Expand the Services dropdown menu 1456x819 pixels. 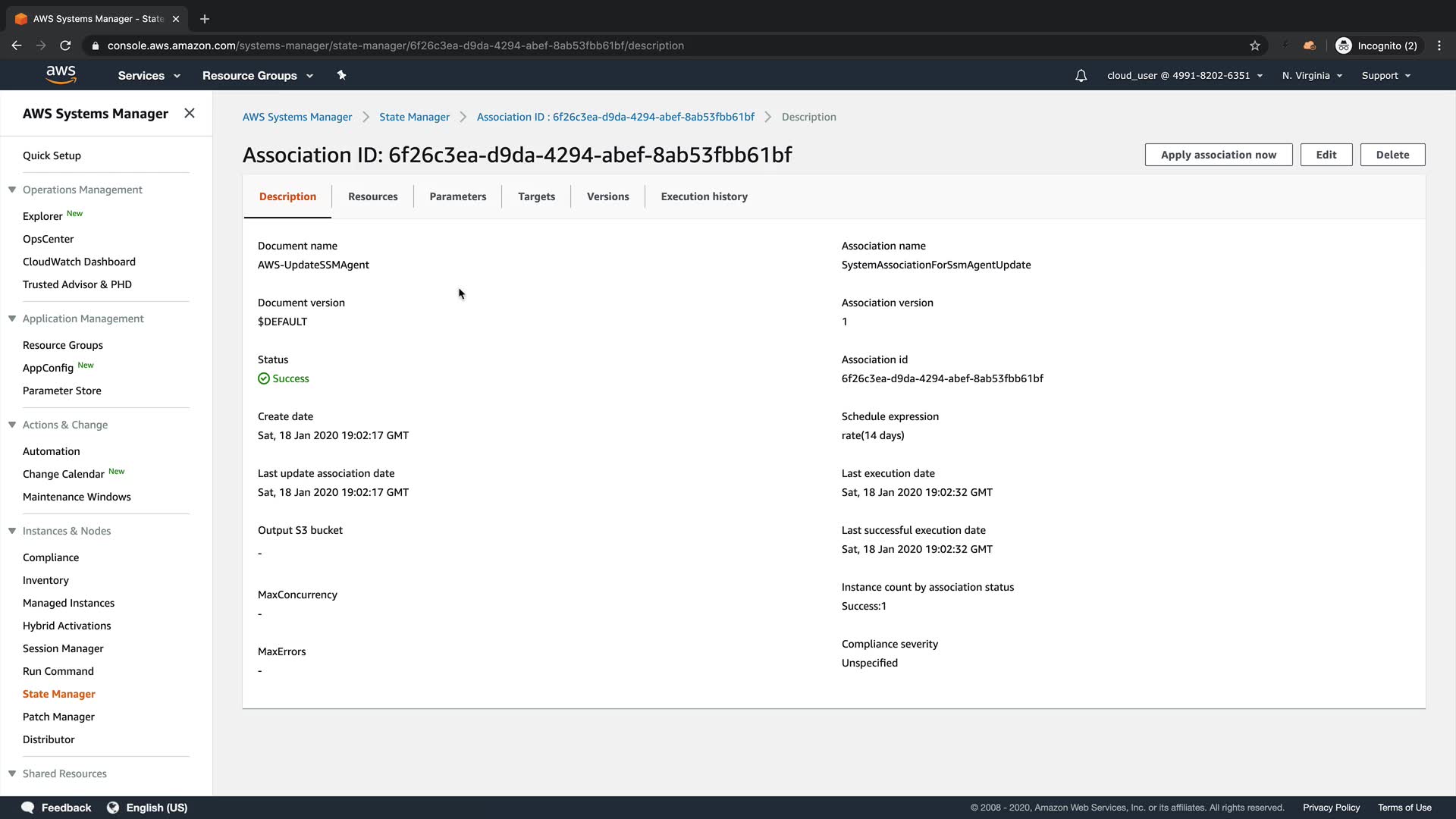(x=149, y=76)
